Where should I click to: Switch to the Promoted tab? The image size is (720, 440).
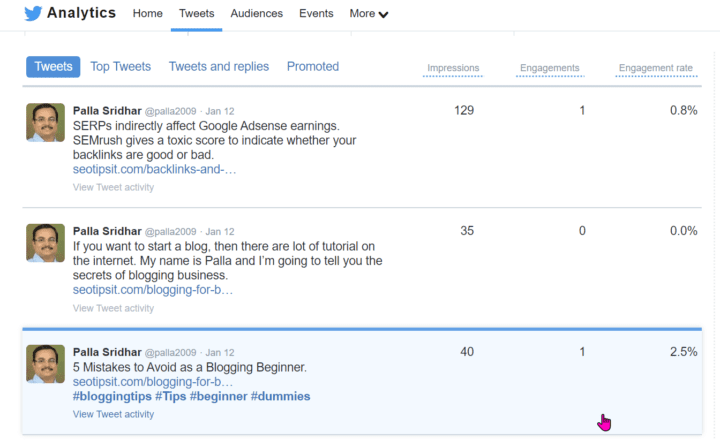pos(313,67)
